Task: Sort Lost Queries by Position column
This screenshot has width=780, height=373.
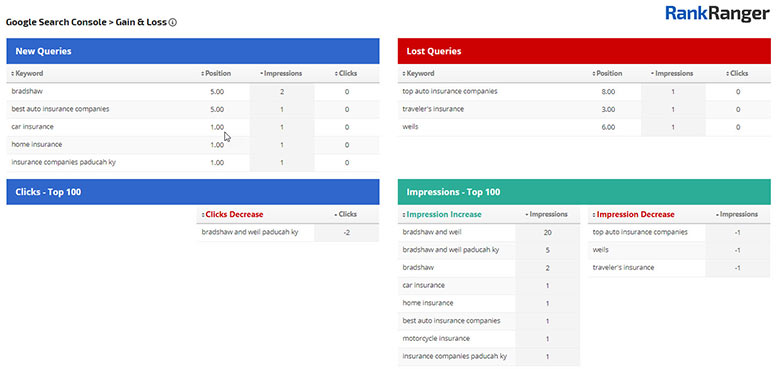Action: coord(607,73)
